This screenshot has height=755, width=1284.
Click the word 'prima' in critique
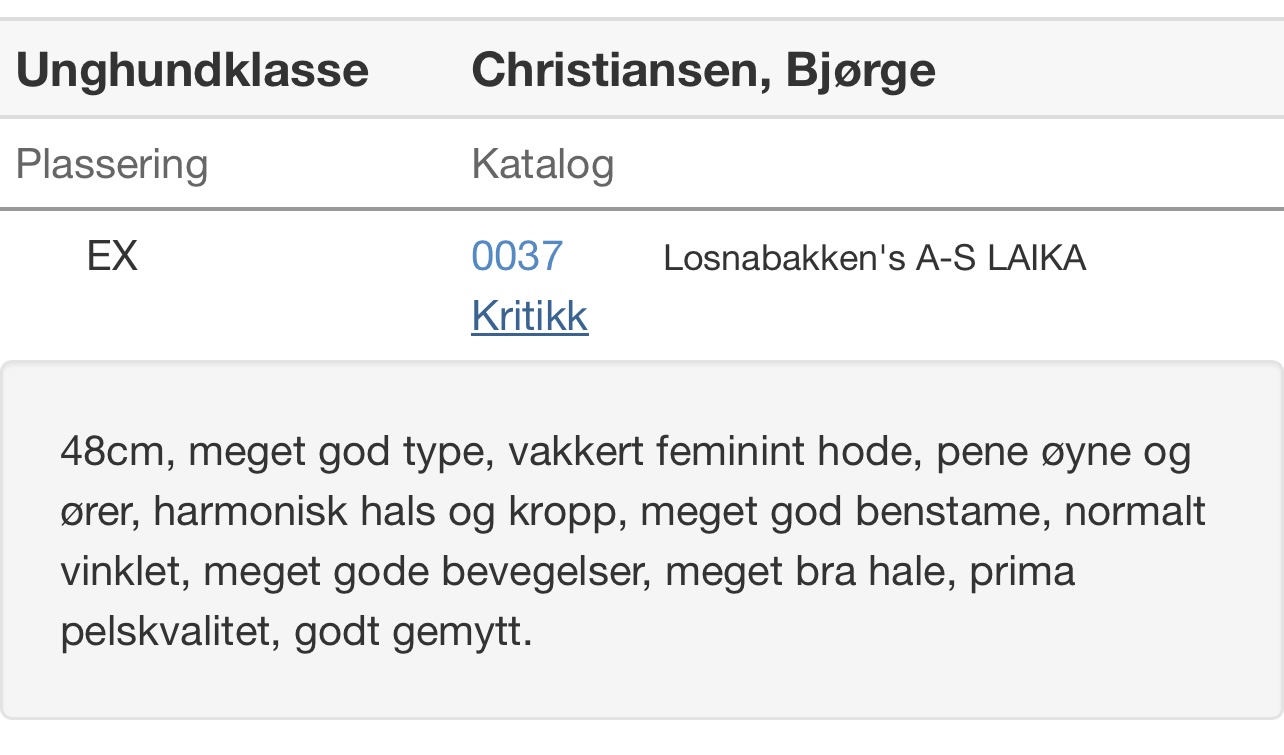point(1021,572)
